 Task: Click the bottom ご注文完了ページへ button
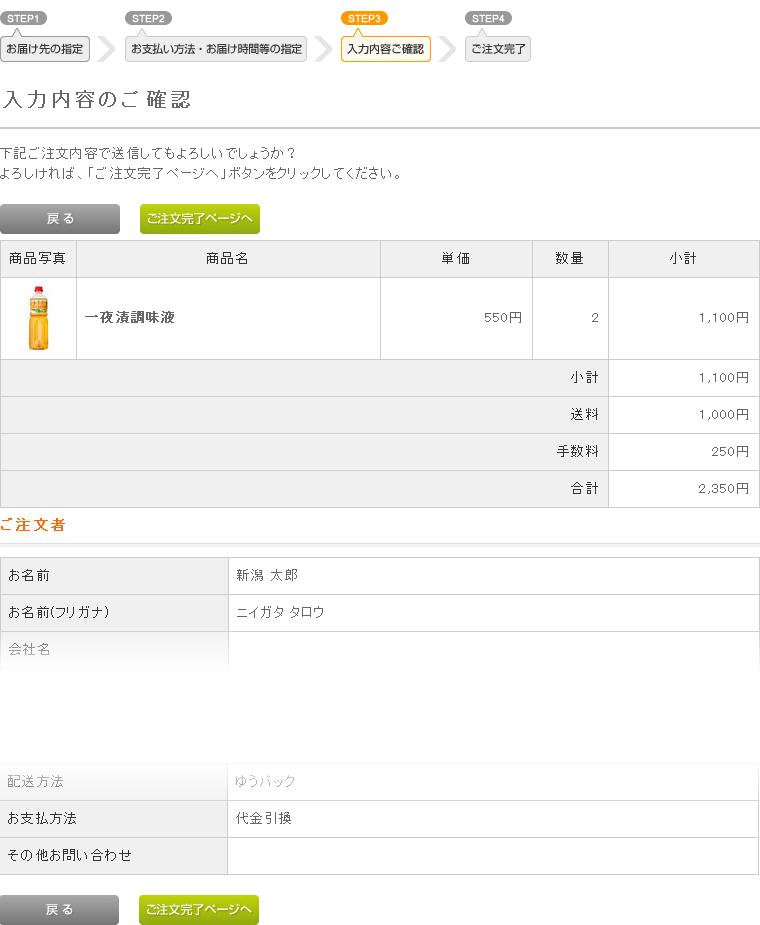tap(199, 910)
